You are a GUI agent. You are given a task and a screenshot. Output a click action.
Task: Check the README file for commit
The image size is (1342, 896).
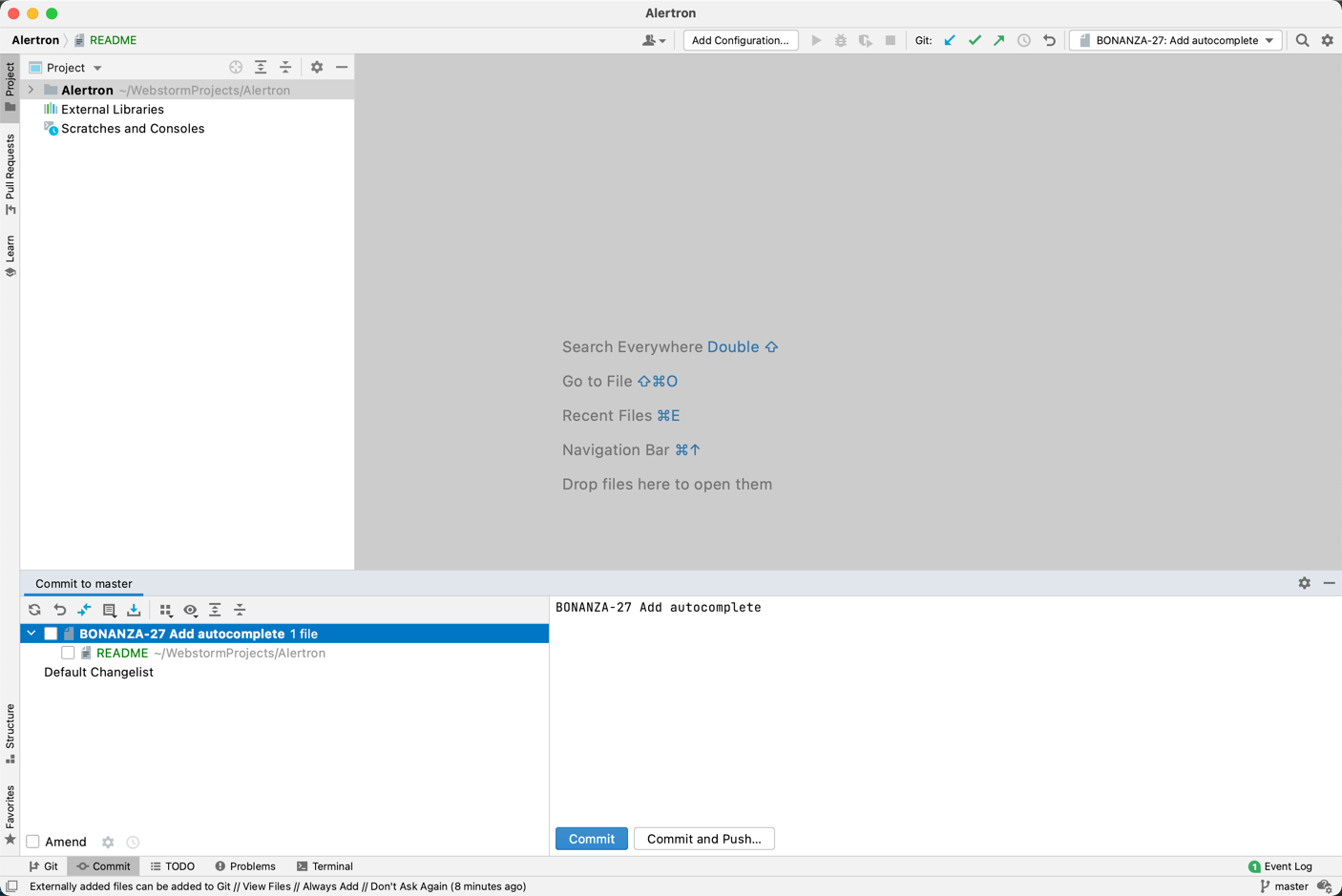tap(68, 653)
